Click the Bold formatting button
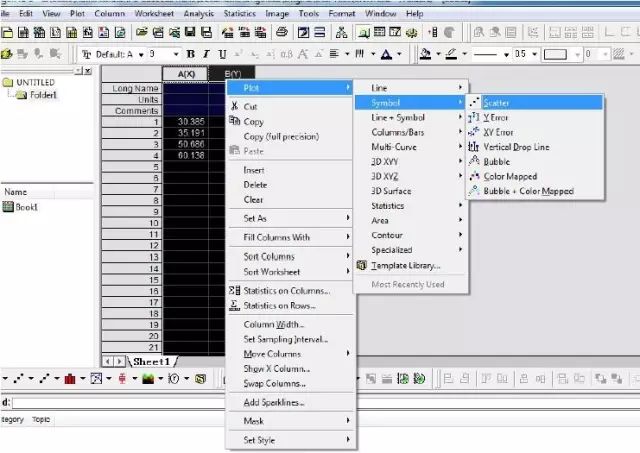 pos(191,54)
